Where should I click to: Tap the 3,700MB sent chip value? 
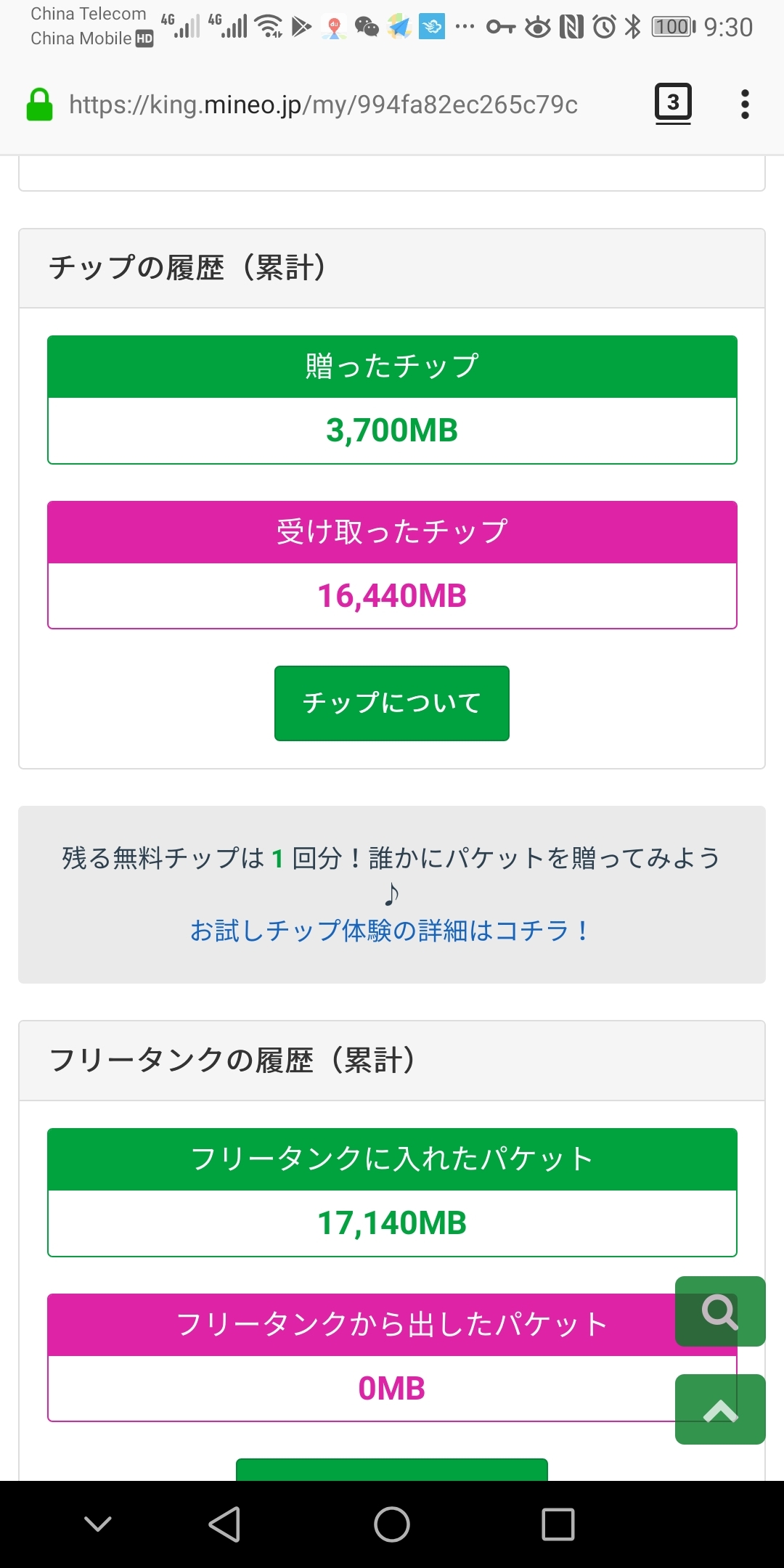(392, 430)
